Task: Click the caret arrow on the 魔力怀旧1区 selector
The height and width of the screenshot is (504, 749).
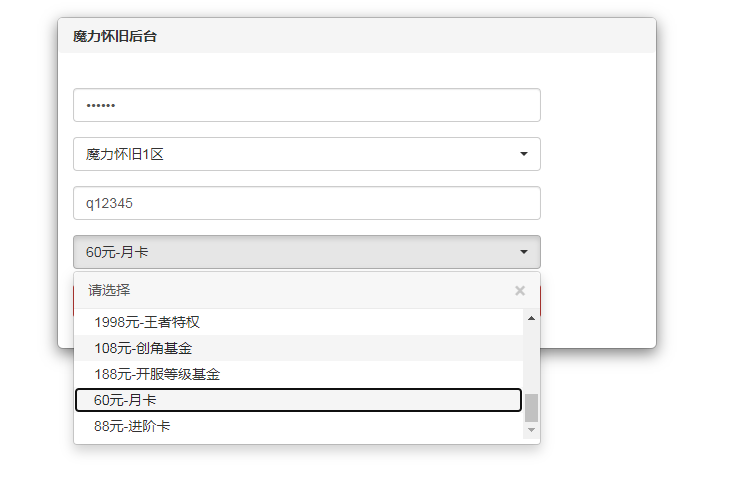Action: [x=523, y=154]
